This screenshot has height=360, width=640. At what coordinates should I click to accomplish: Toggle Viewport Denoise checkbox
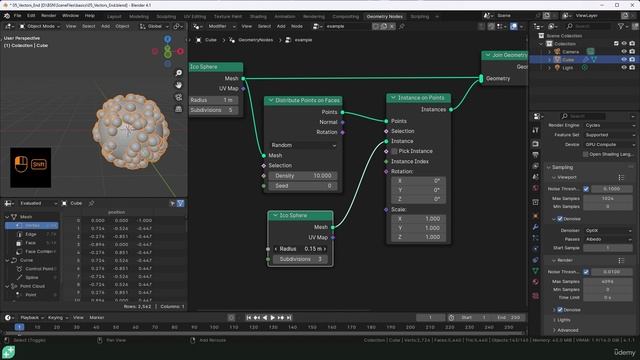[x=560, y=219]
